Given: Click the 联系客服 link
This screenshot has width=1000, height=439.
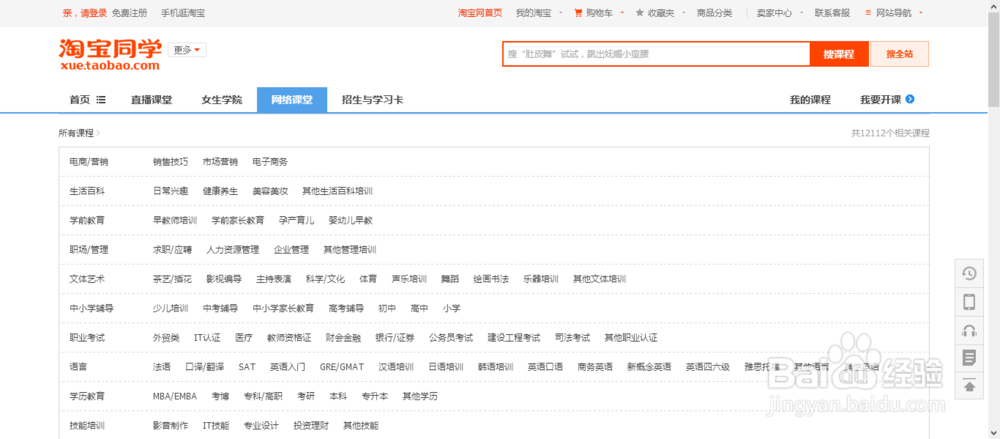Looking at the screenshot, I should coord(832,13).
